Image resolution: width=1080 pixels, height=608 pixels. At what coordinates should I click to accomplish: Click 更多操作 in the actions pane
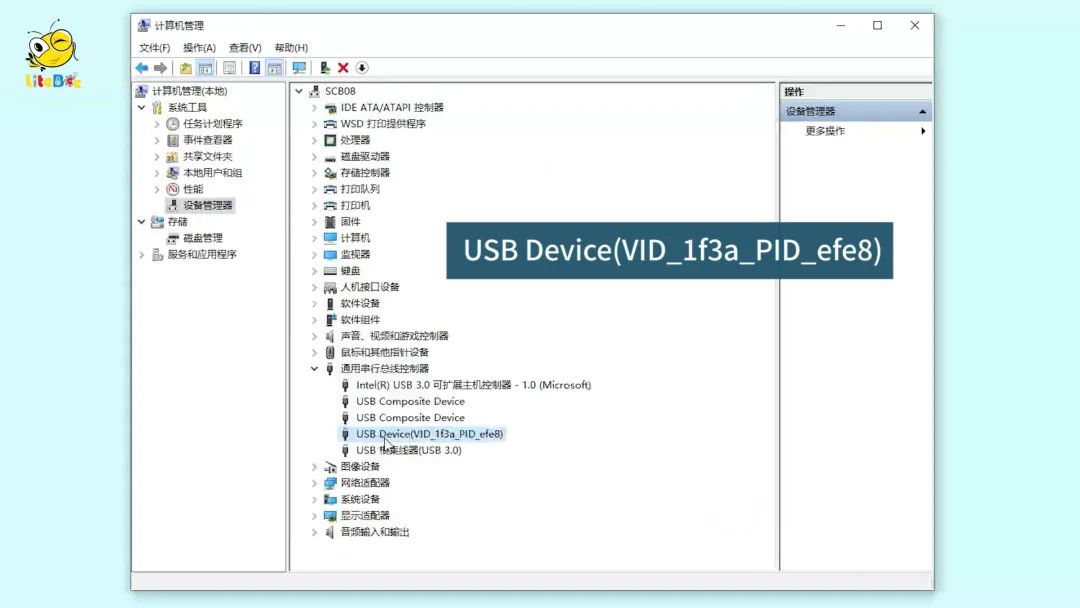[x=825, y=131]
